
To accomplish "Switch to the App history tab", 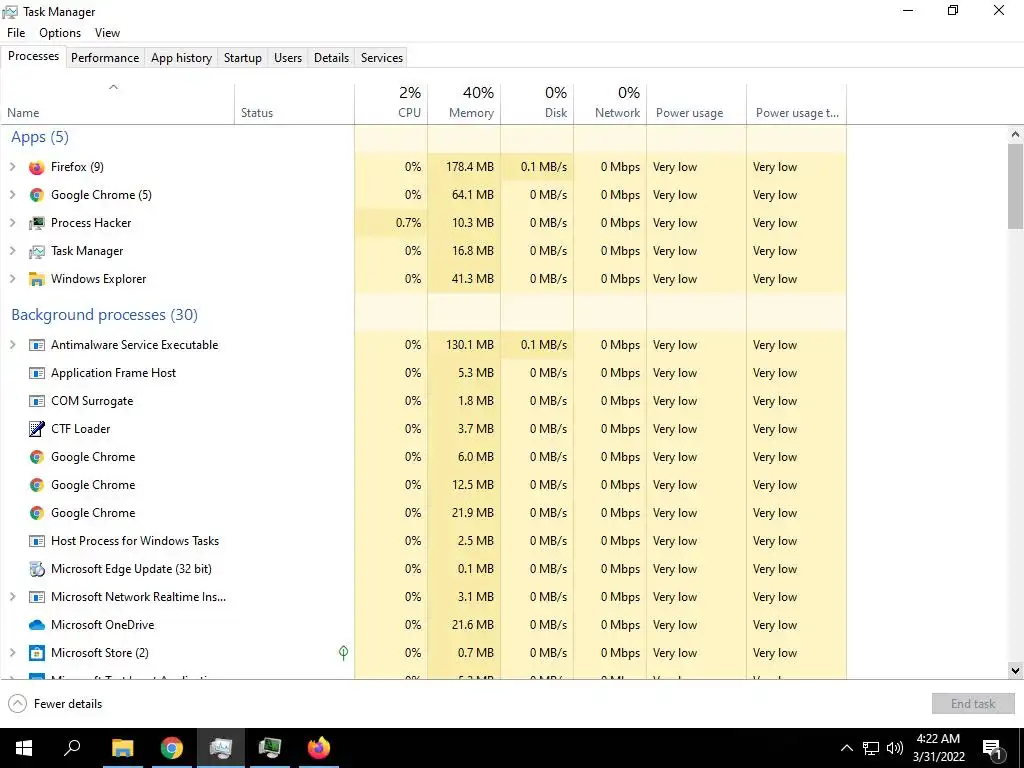I will pyautogui.click(x=182, y=57).
